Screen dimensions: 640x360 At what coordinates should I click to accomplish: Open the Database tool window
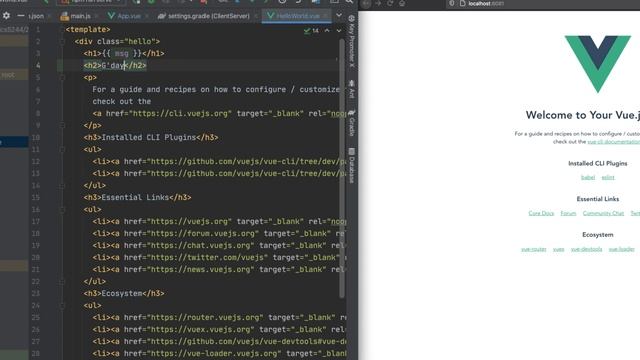point(351,165)
